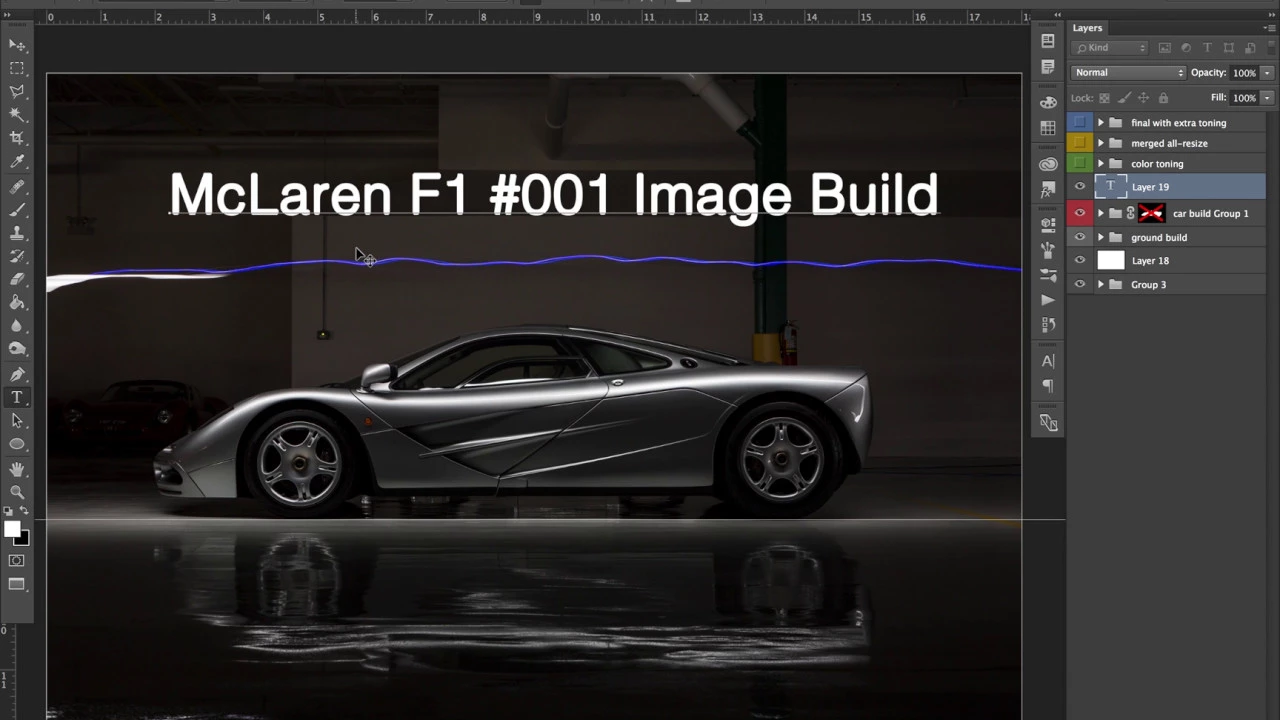Open the Paragraph panel

[1048, 386]
